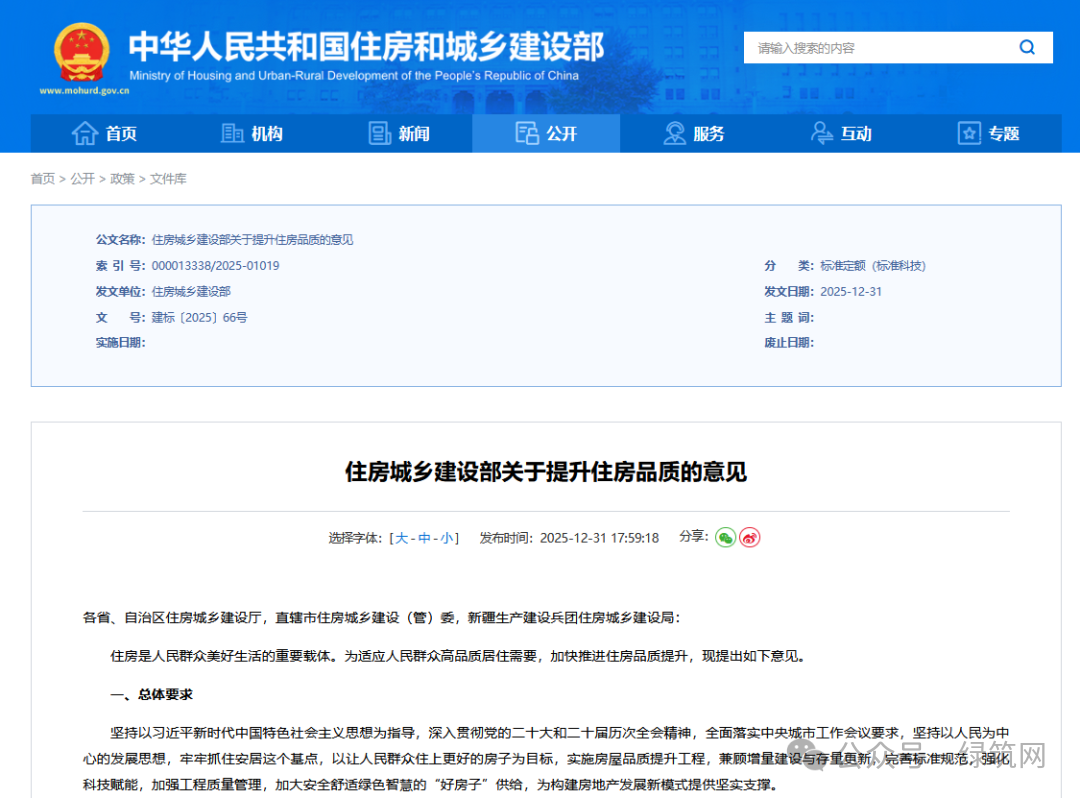
Task: Click issue date 2025-12-31
Action: point(851,291)
